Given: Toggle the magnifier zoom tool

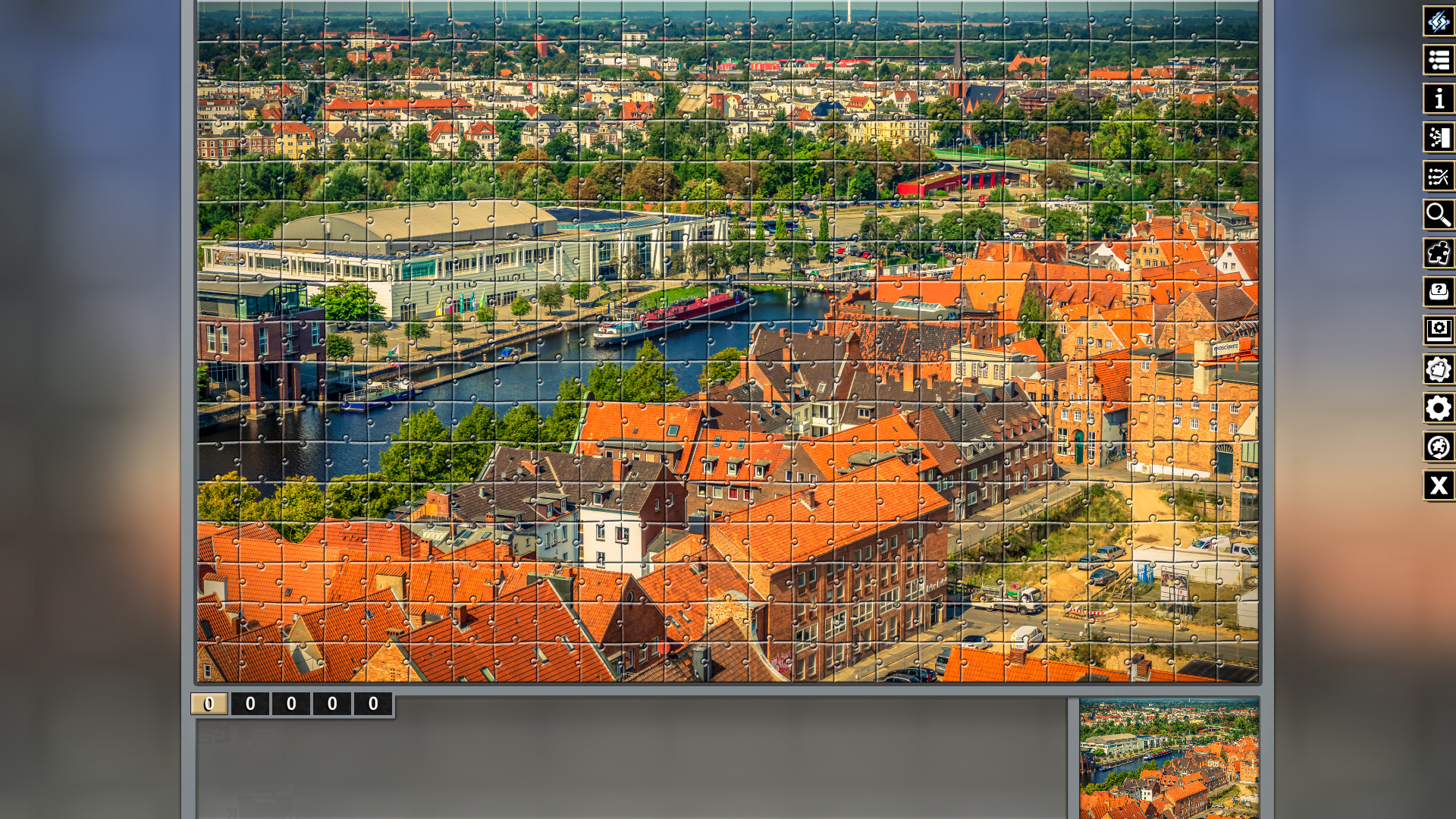Looking at the screenshot, I should [1439, 215].
